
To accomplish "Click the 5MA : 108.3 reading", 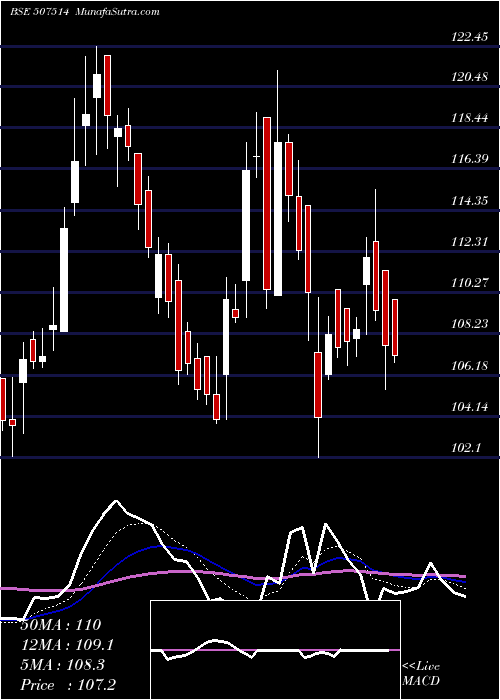I will pyautogui.click(x=62, y=665).
